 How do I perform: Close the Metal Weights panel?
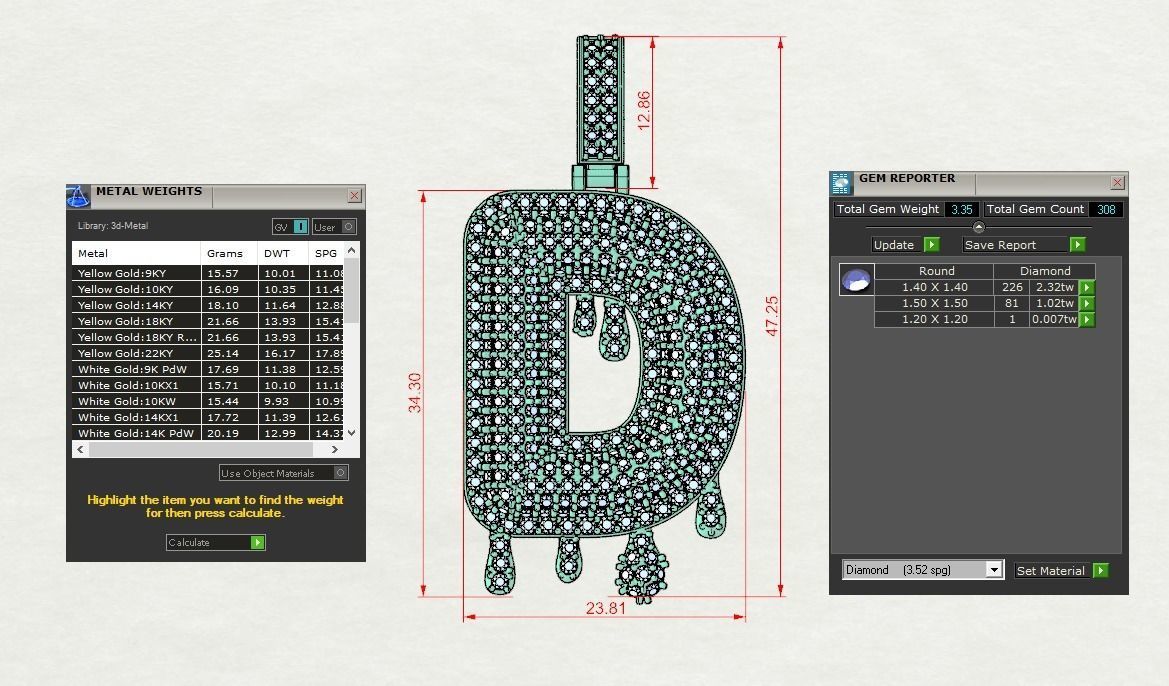354,195
